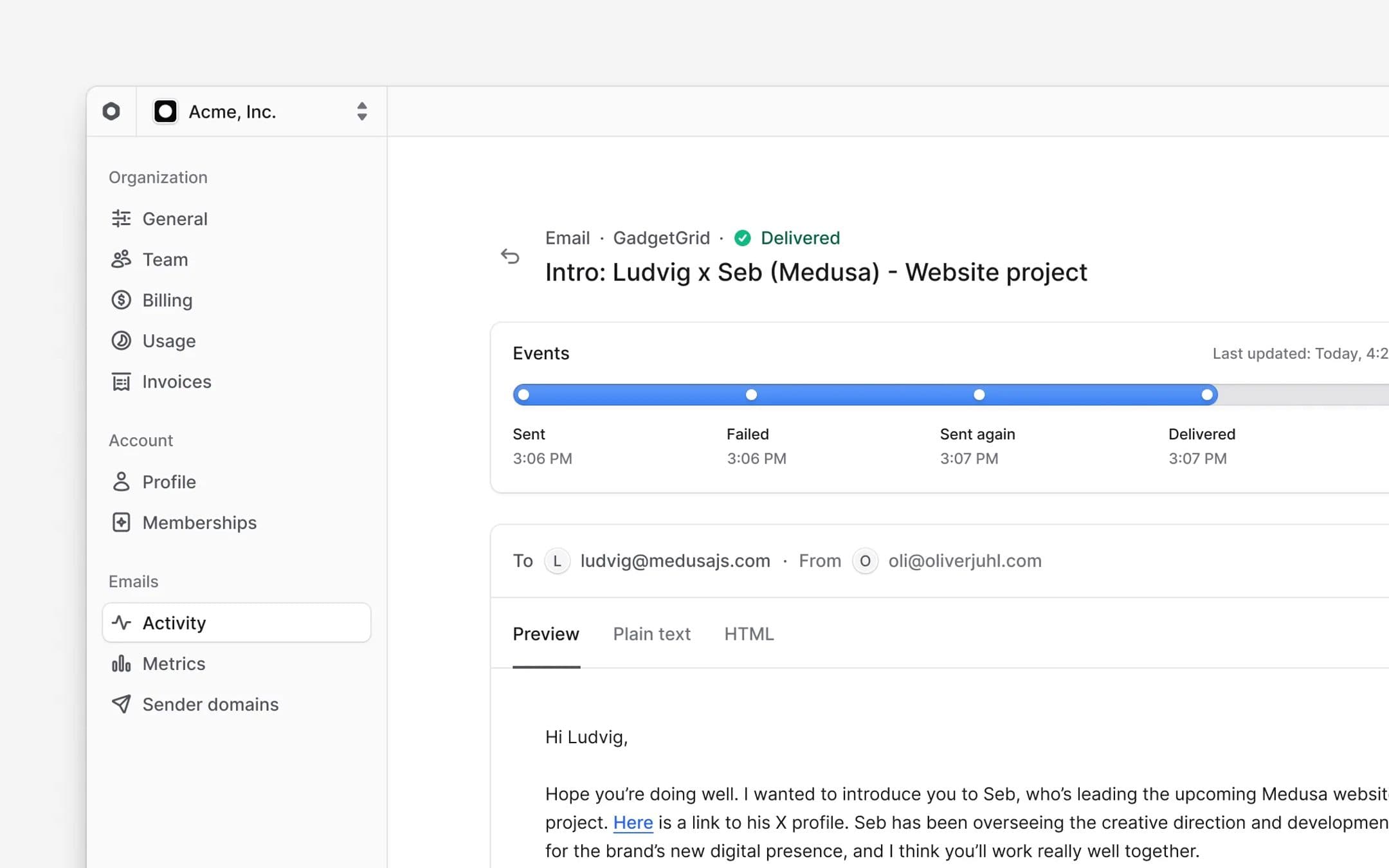1389x868 pixels.
Task: Click the Emails section heading
Action: pos(133,581)
